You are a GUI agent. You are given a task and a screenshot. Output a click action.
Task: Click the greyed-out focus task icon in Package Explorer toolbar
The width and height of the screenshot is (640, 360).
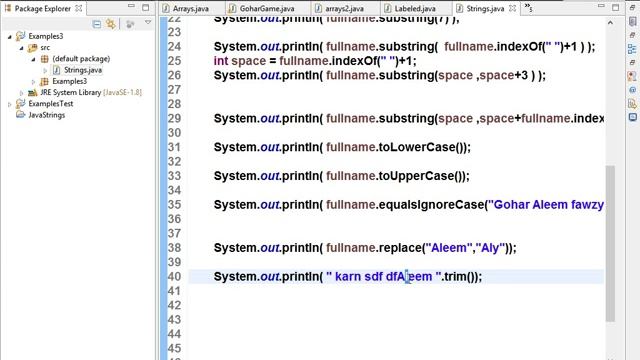pos(130,24)
